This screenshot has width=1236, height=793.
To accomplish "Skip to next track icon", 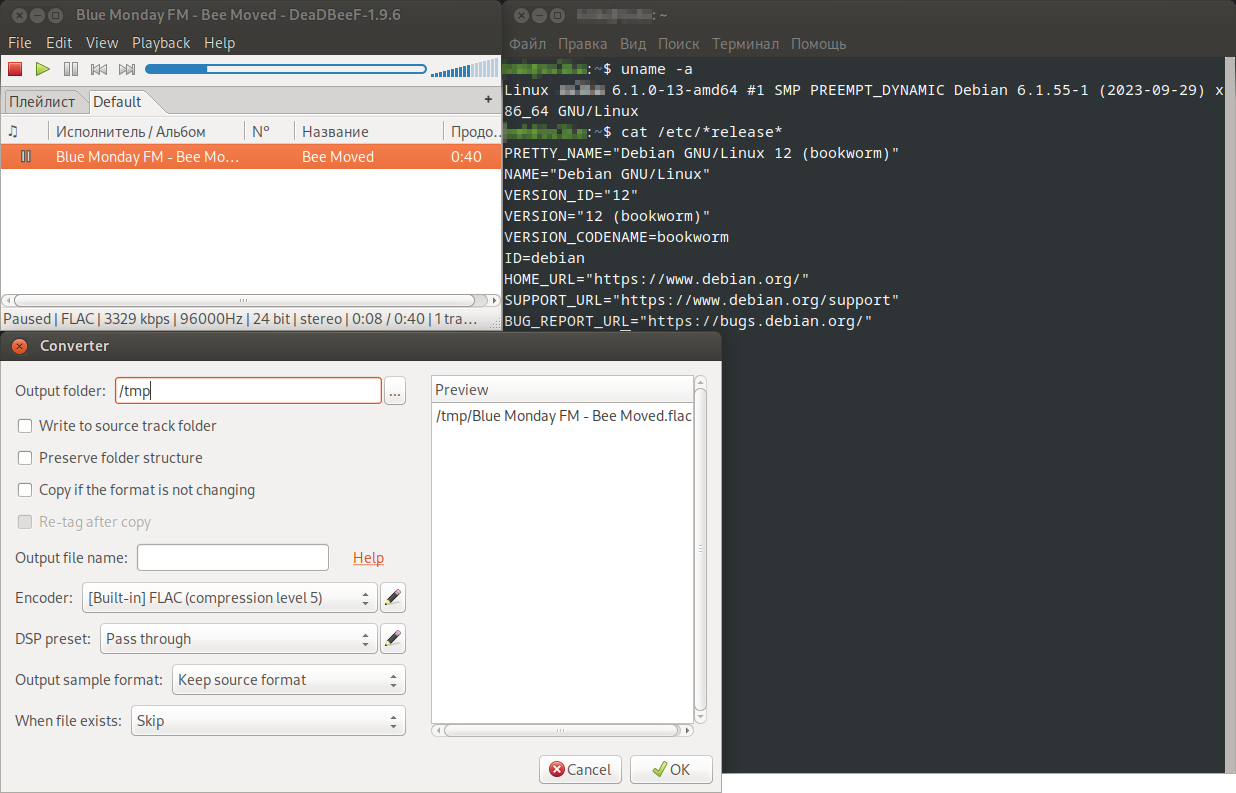I will [127, 69].
